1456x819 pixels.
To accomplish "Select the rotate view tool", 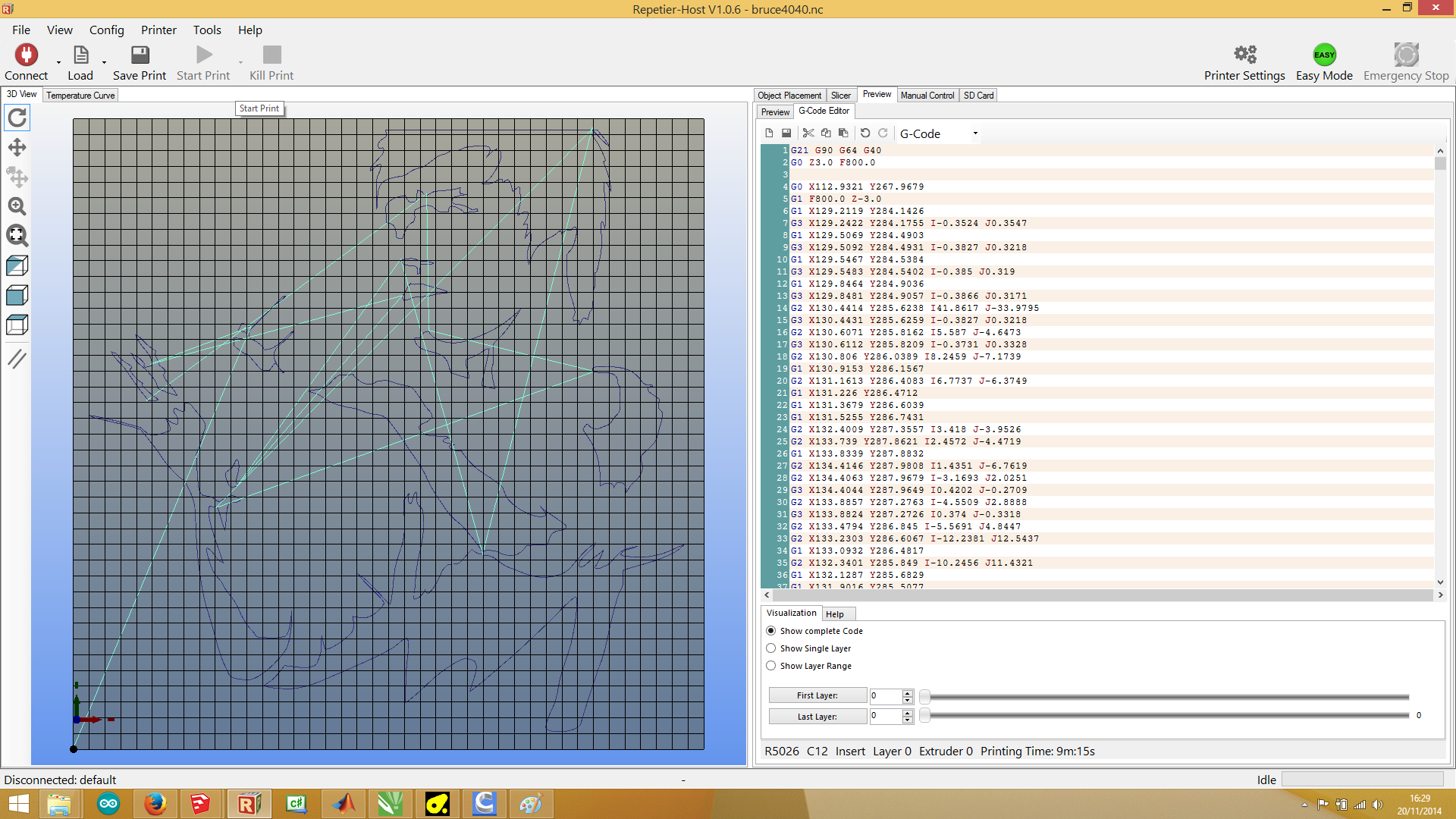I will coord(17,118).
